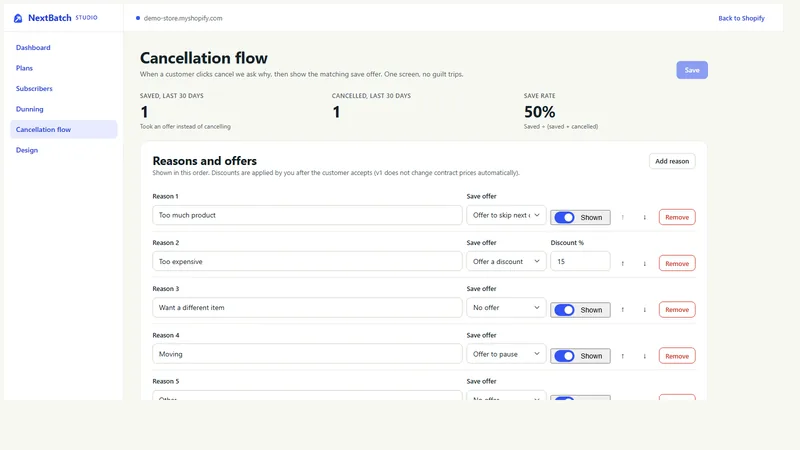Viewport: 800px width, 450px height.
Task: Select Cancellation flow in sidebar
Action: click(x=64, y=130)
